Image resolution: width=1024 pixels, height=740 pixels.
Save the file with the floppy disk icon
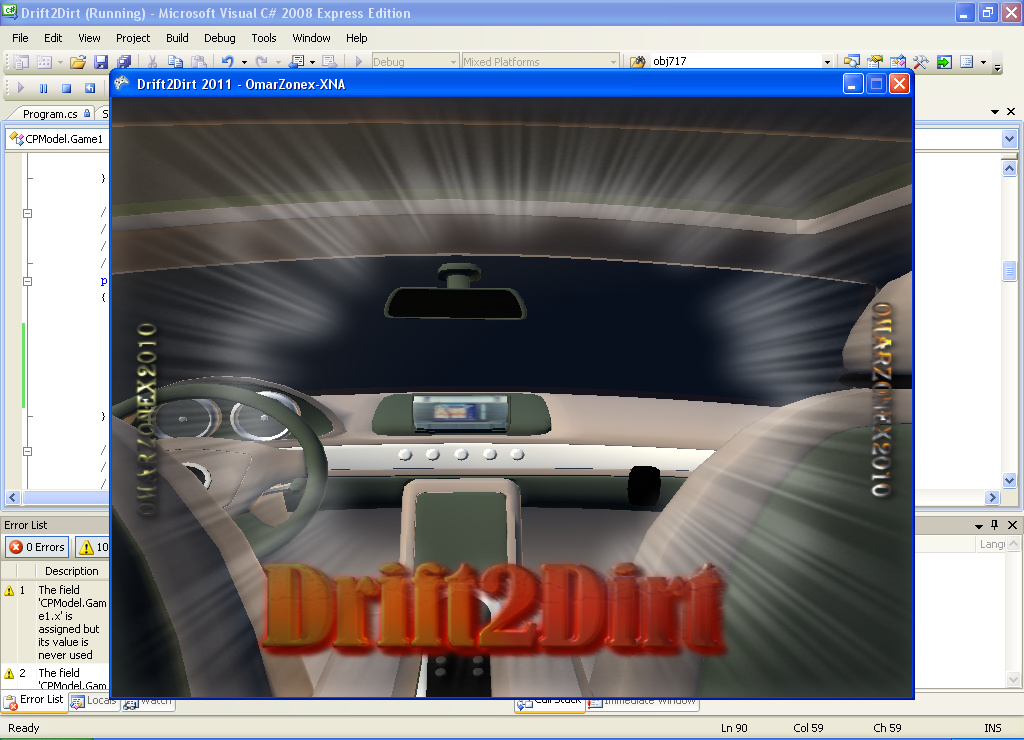(x=101, y=61)
